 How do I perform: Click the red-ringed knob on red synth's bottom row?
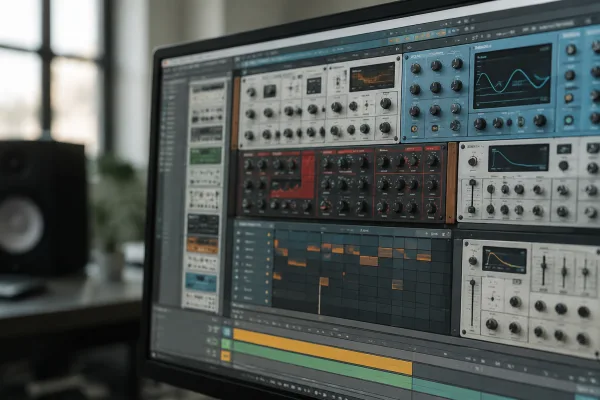click(325, 206)
